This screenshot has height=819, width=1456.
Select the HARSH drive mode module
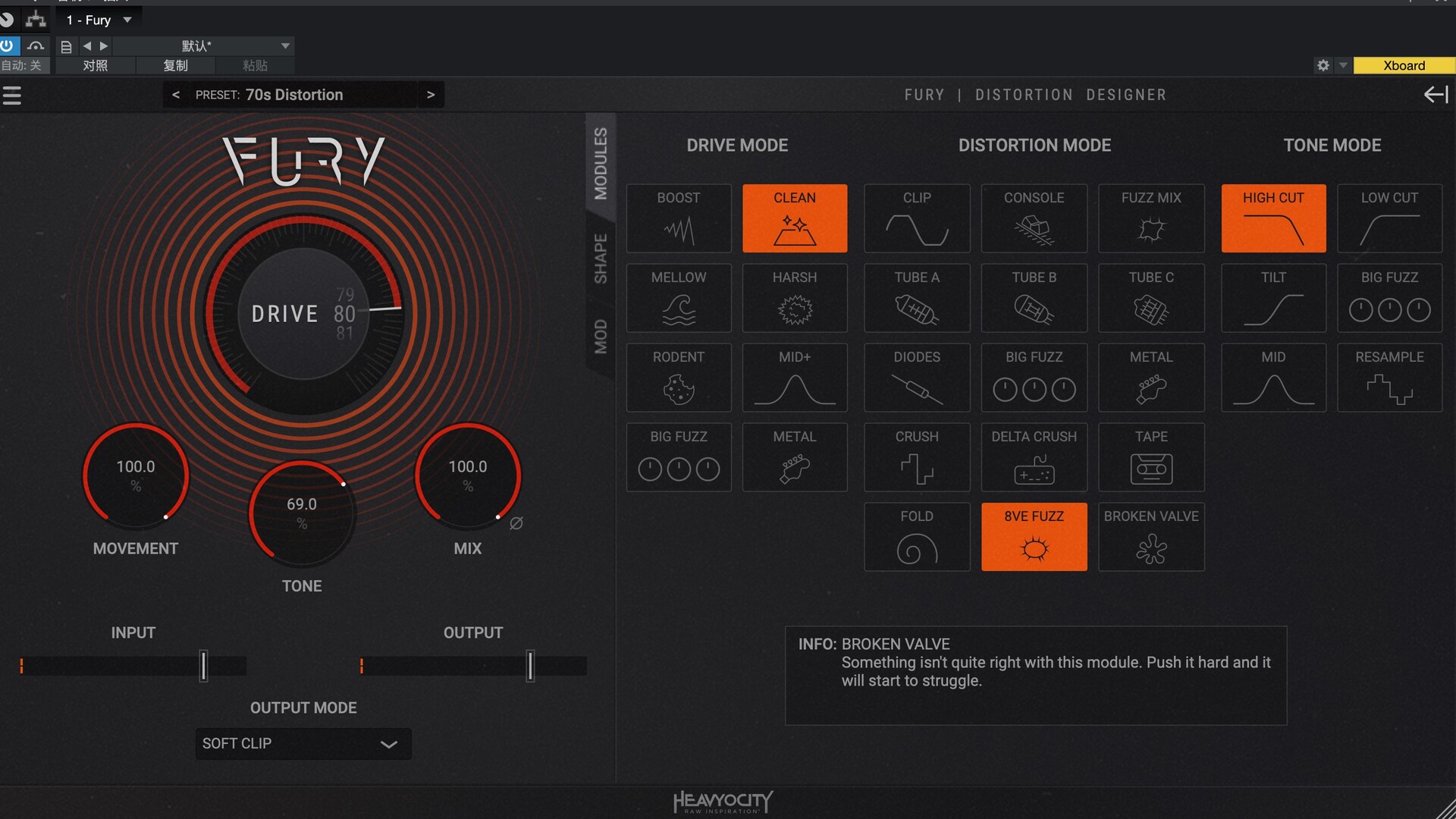[x=795, y=298]
